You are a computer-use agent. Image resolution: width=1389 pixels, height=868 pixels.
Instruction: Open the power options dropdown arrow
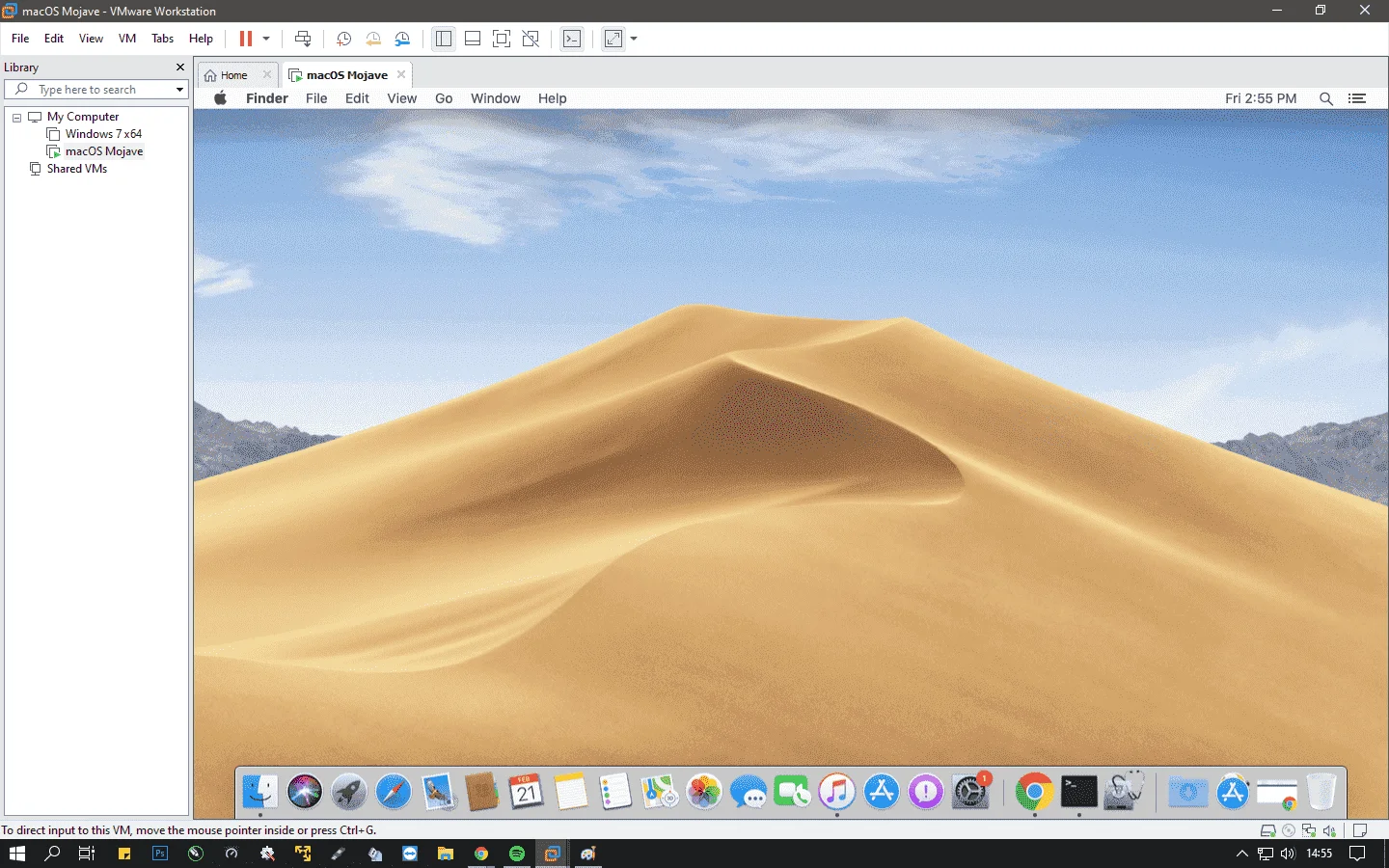pyautogui.click(x=266, y=39)
